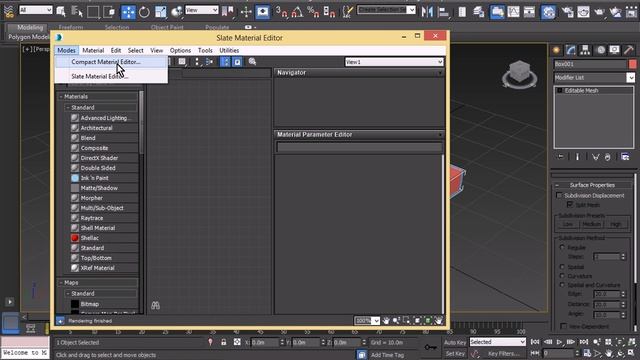Toggle Subdivision Displacement checkbox
Viewport: 640px width, 360px height.
559,196
